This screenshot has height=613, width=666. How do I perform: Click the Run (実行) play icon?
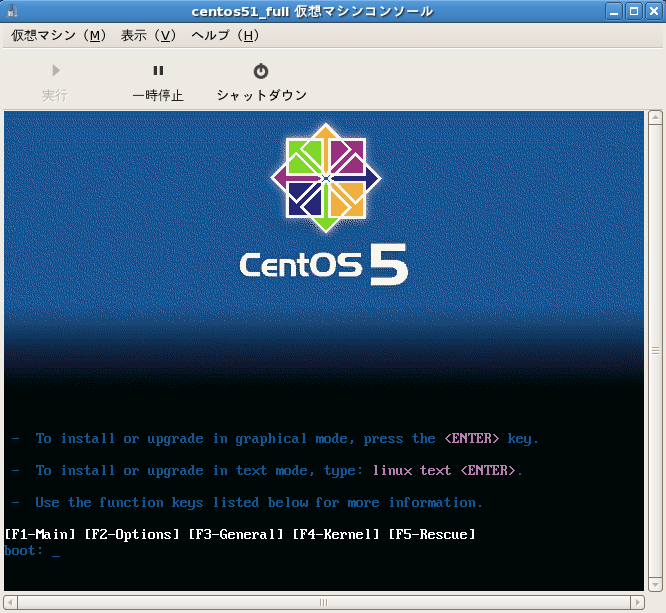[x=56, y=71]
